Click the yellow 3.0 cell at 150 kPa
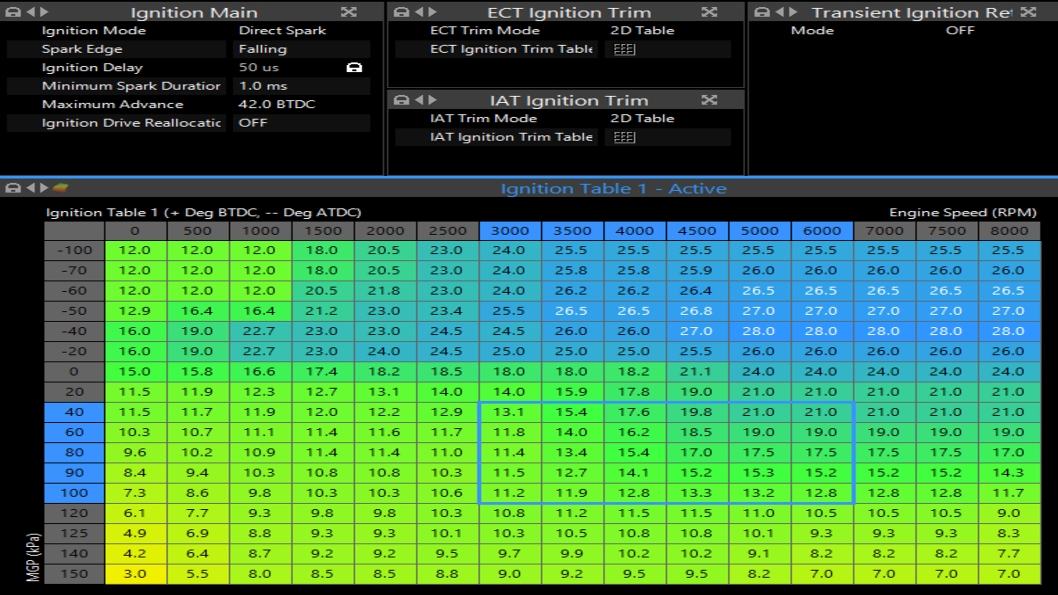 tap(135, 574)
